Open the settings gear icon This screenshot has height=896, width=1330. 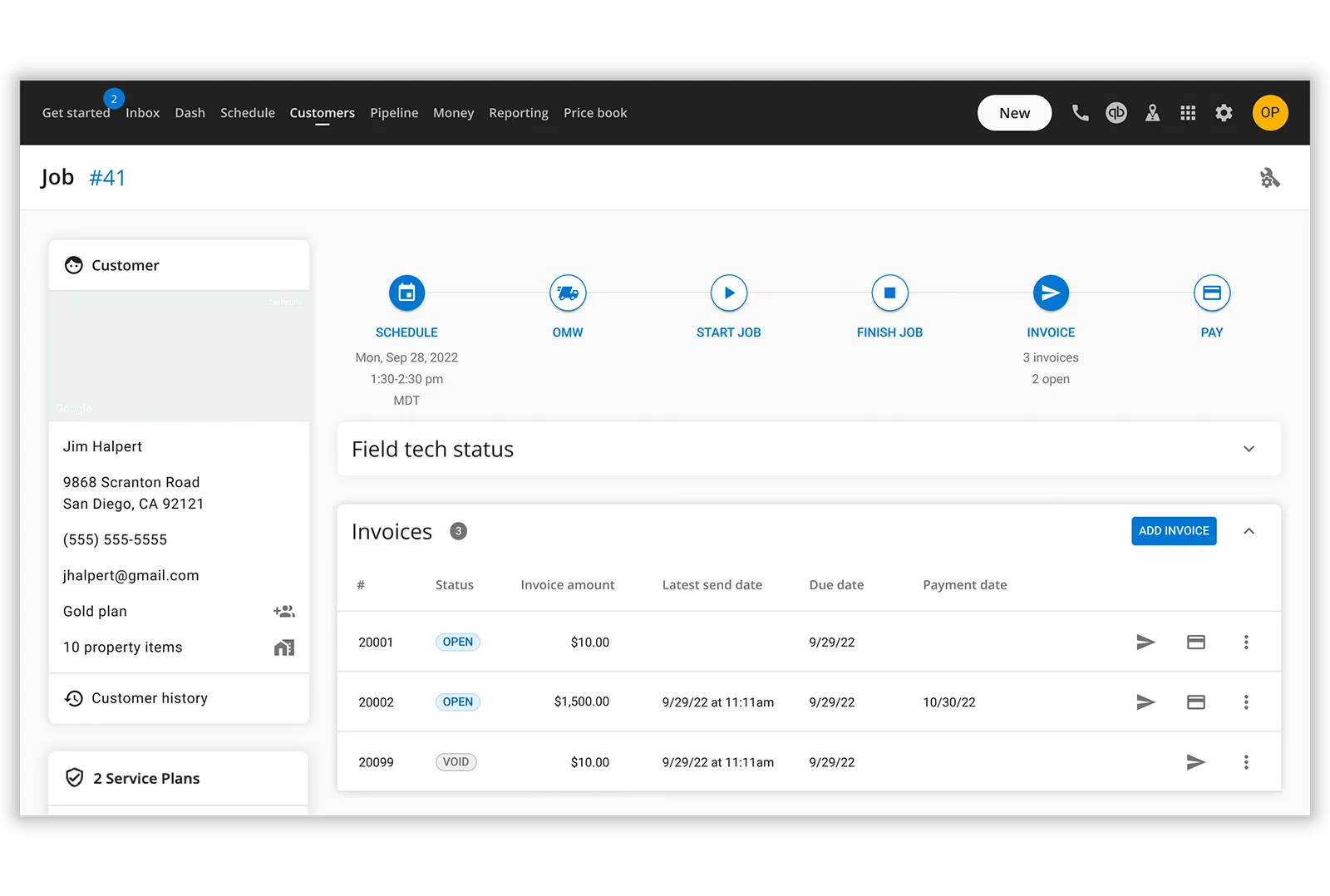coord(1224,113)
